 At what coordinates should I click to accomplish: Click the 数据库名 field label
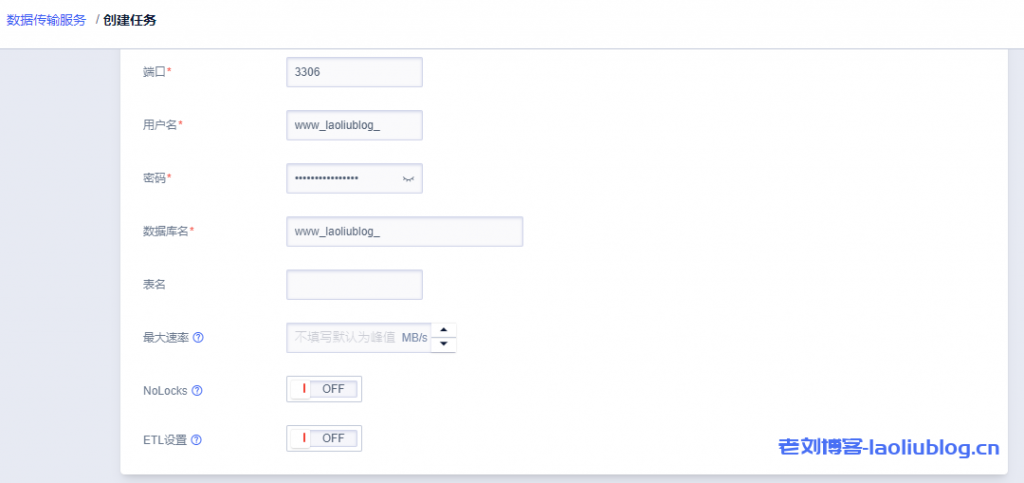pos(167,231)
